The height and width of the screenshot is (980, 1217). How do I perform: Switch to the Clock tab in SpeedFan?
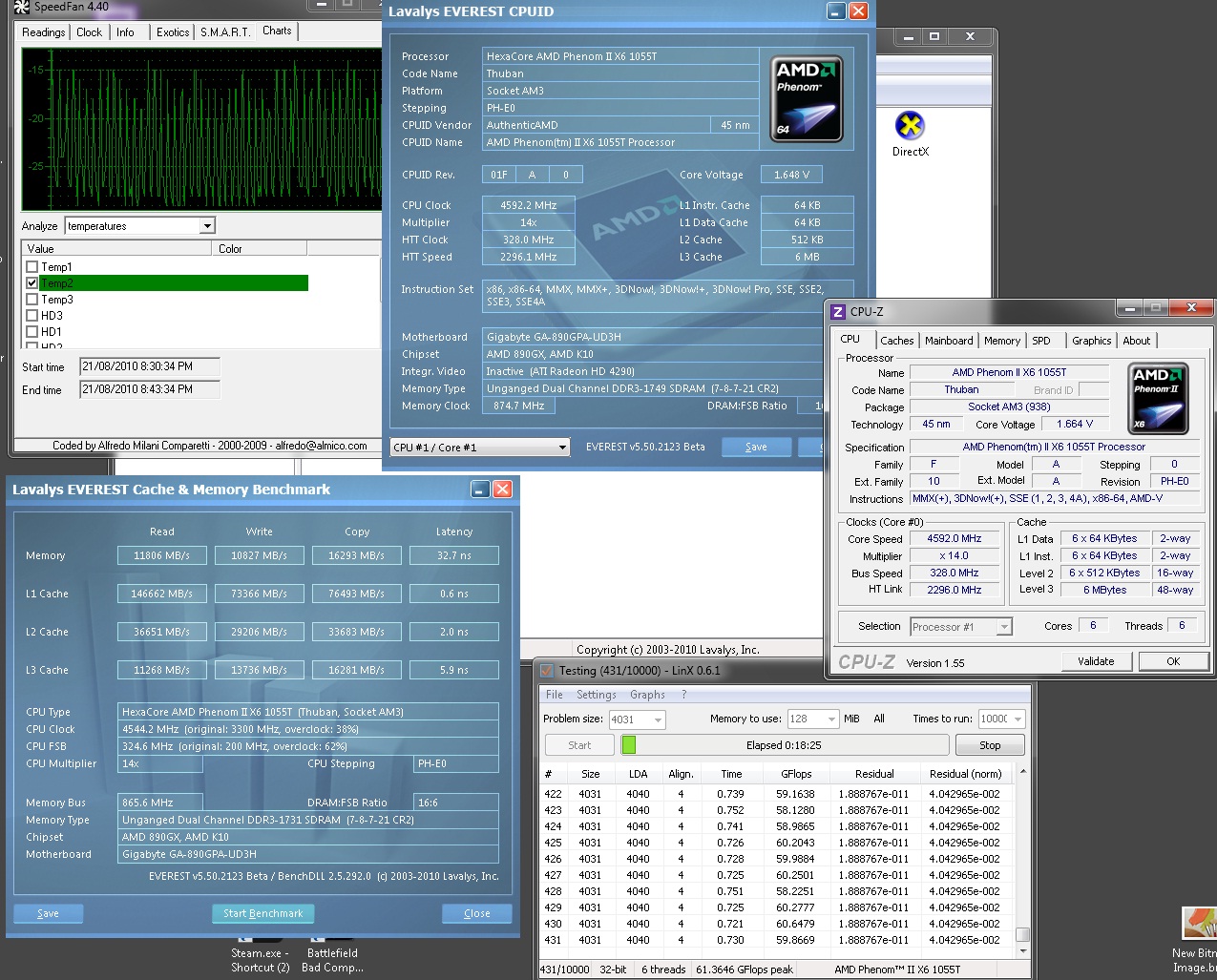click(90, 32)
